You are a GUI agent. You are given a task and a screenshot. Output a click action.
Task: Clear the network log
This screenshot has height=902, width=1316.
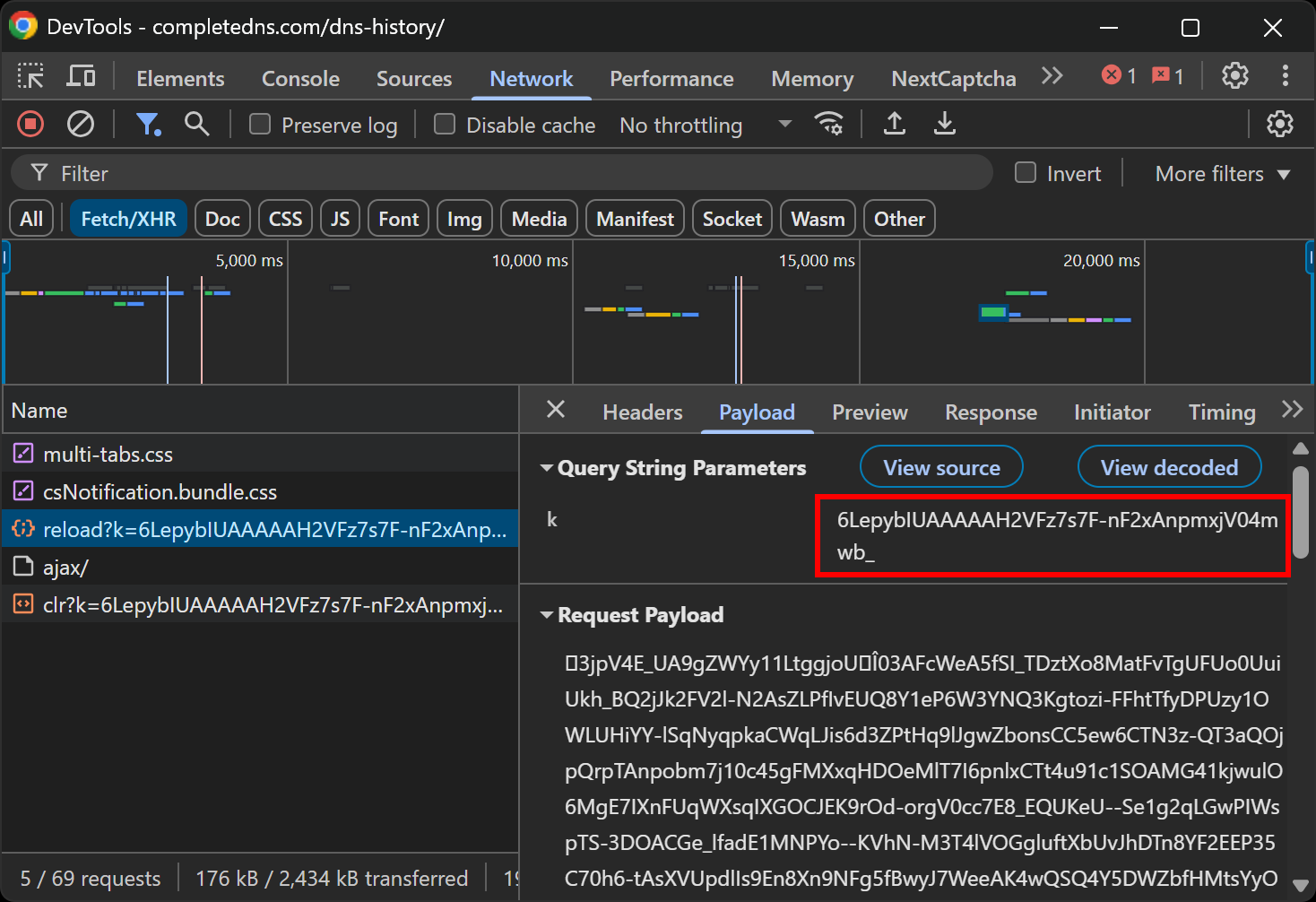click(x=81, y=124)
